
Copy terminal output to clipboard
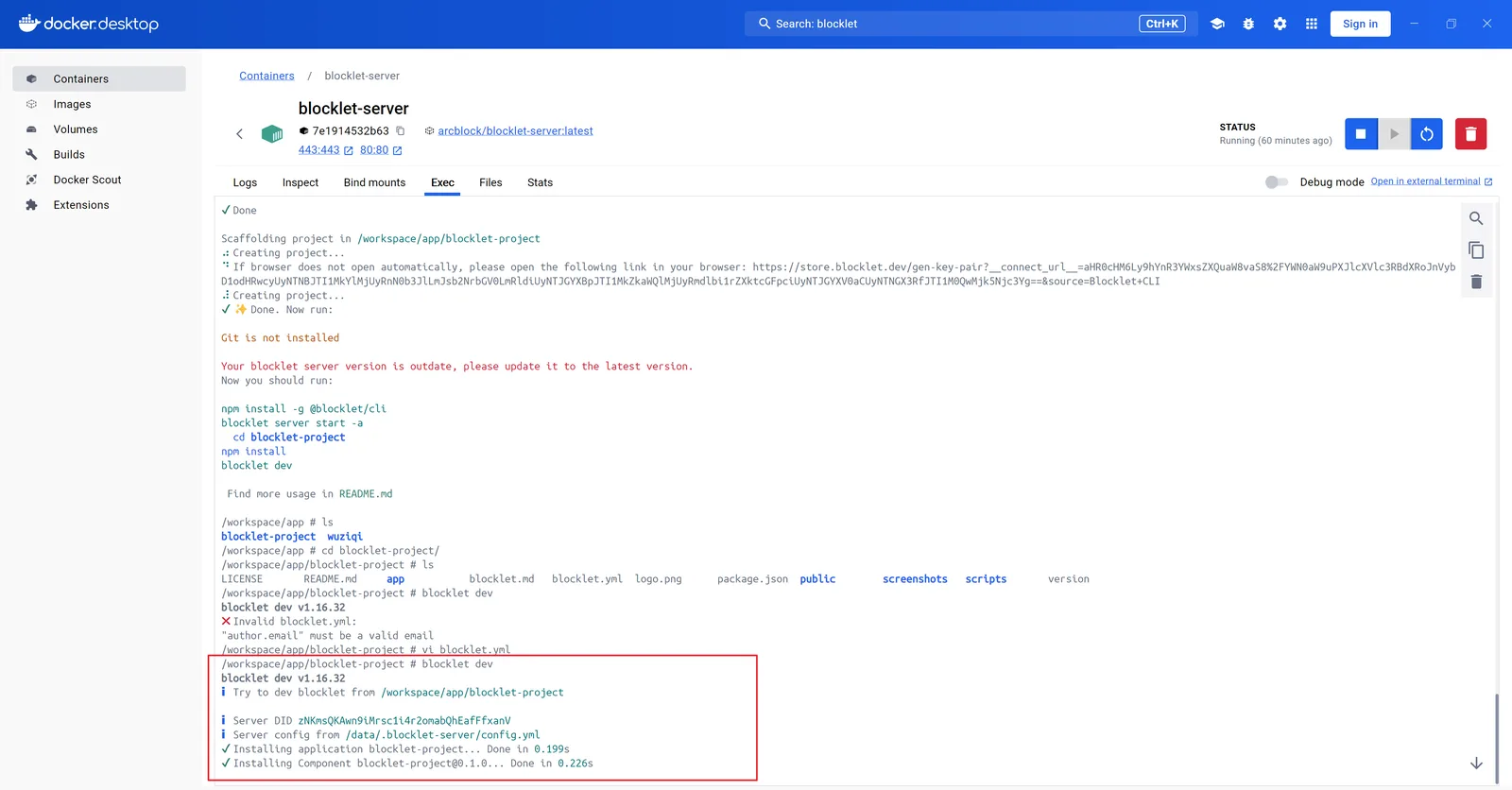tap(1476, 250)
